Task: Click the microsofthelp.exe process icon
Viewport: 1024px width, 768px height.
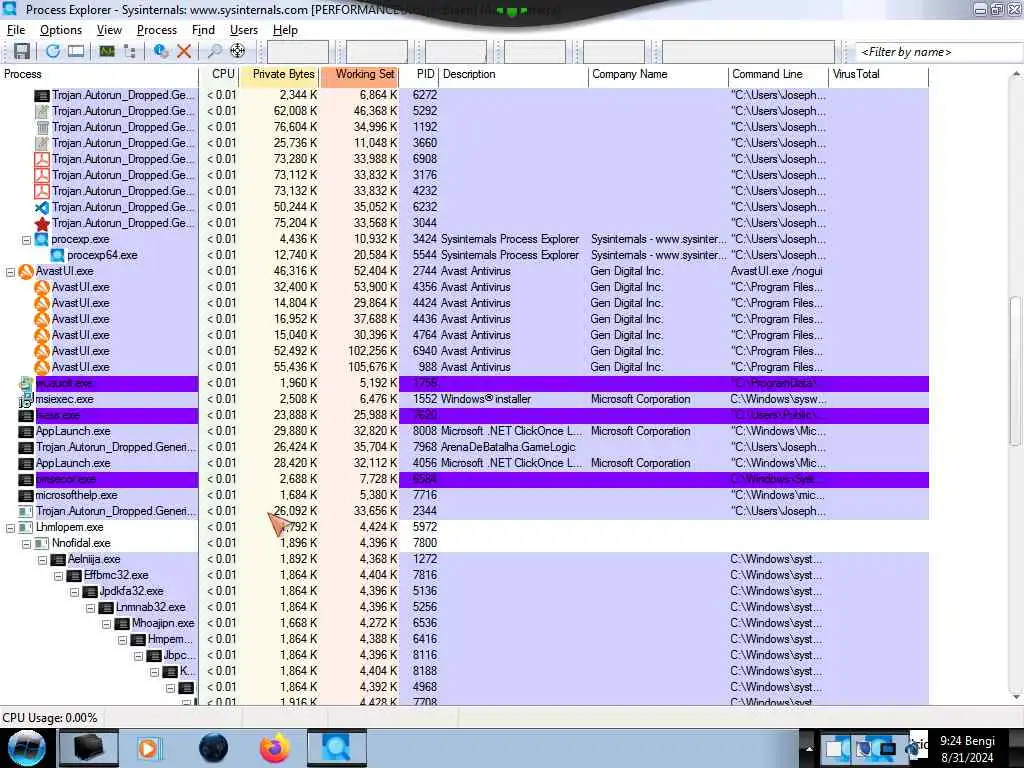Action: (25, 495)
